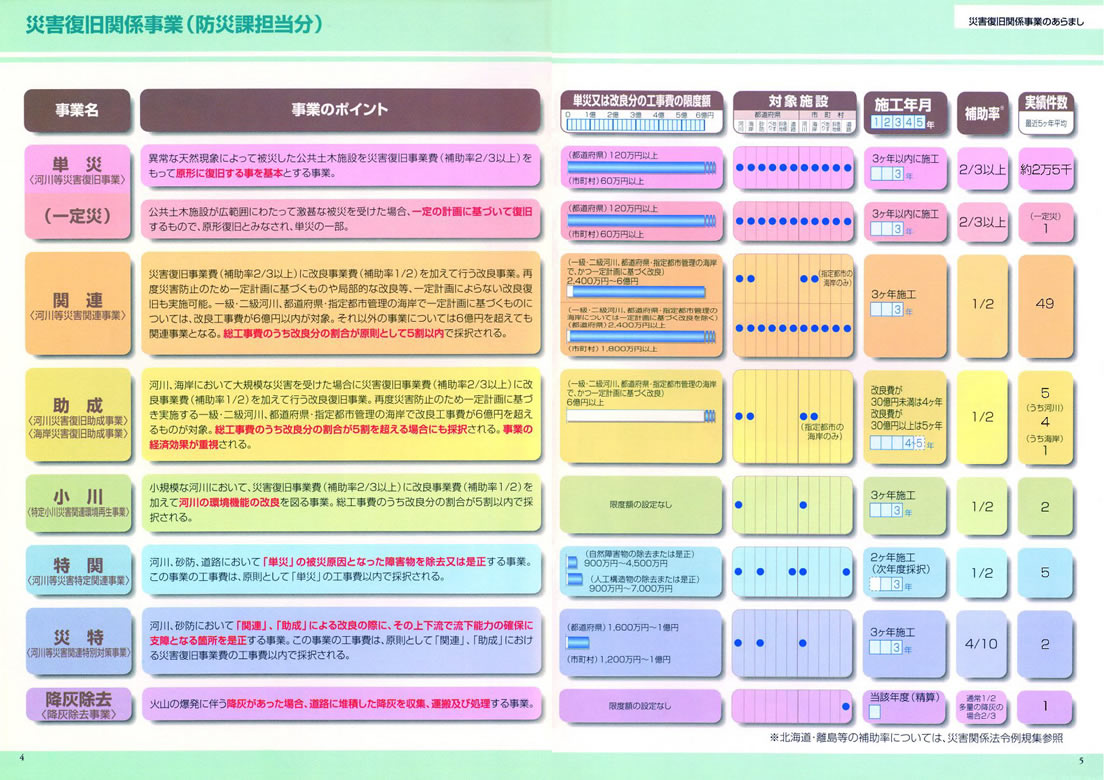Click the 降灰除去 project name cell
The height and width of the screenshot is (780, 1105).
coord(78,705)
